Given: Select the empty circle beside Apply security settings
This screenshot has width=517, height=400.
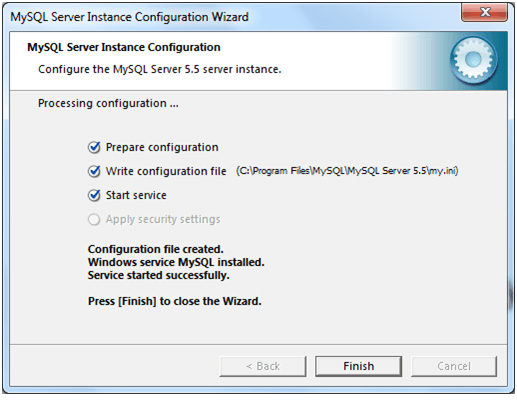Looking at the screenshot, I should click(x=94, y=219).
